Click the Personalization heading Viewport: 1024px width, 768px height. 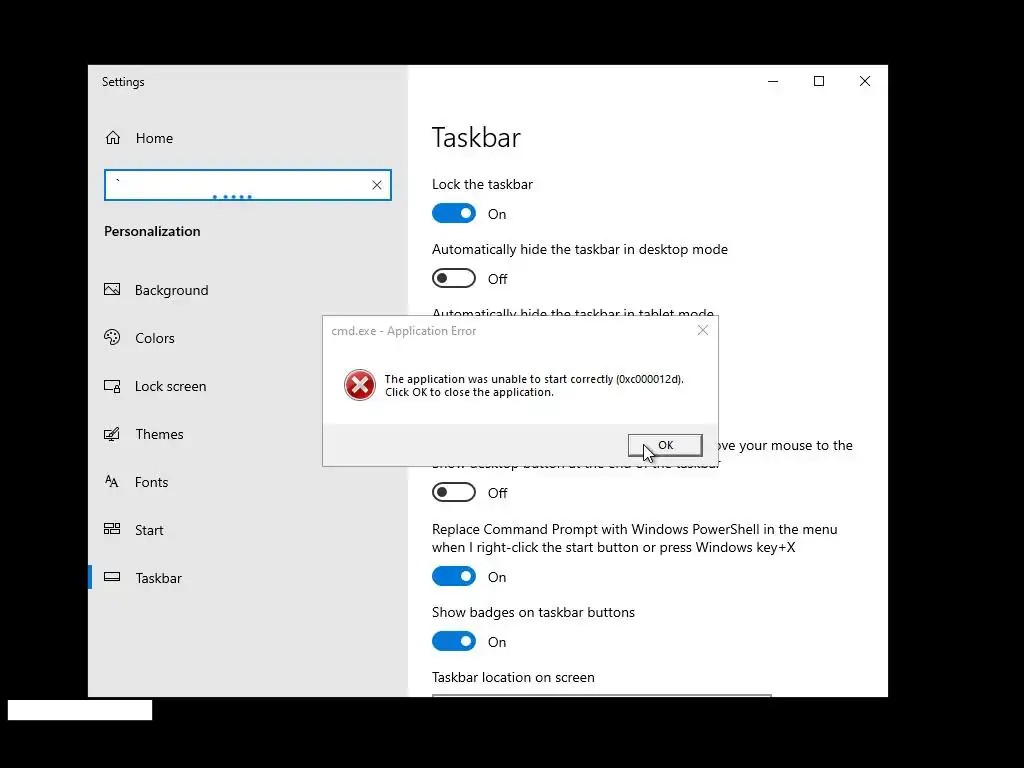click(152, 231)
